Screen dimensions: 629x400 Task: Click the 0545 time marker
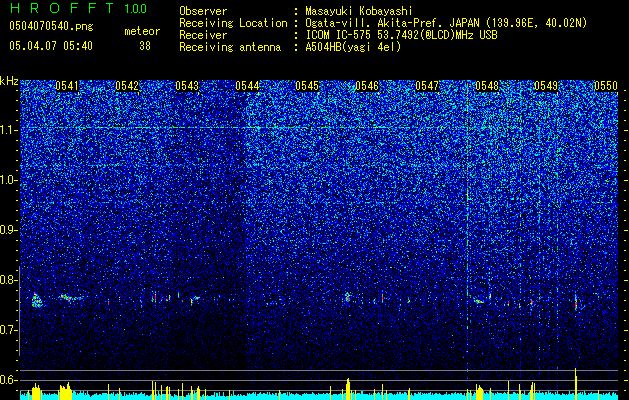307,86
